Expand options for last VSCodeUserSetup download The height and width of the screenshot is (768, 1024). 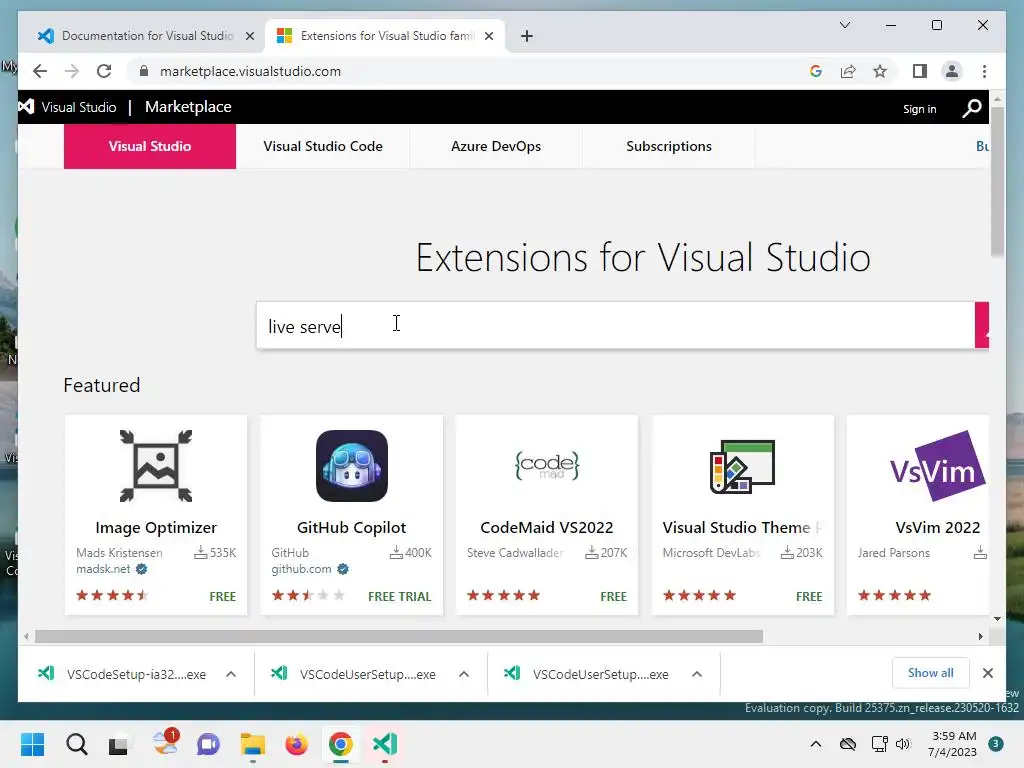[697, 674]
